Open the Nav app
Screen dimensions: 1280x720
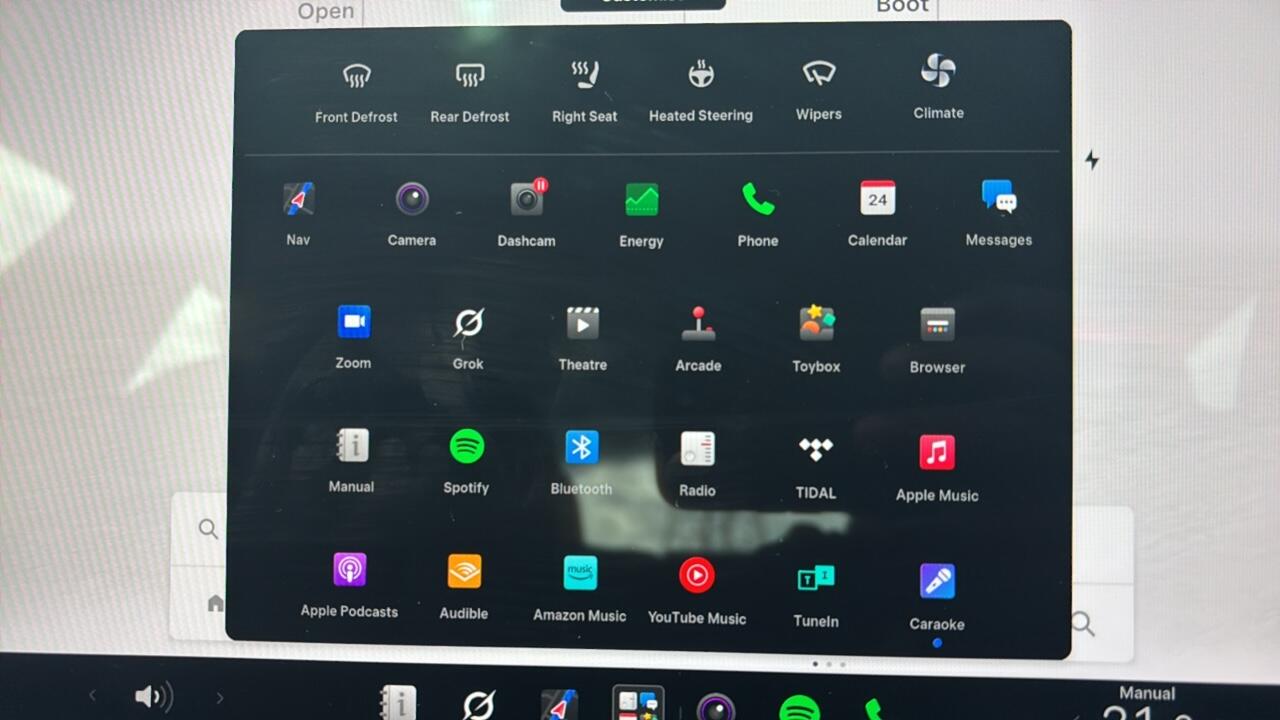click(x=298, y=213)
